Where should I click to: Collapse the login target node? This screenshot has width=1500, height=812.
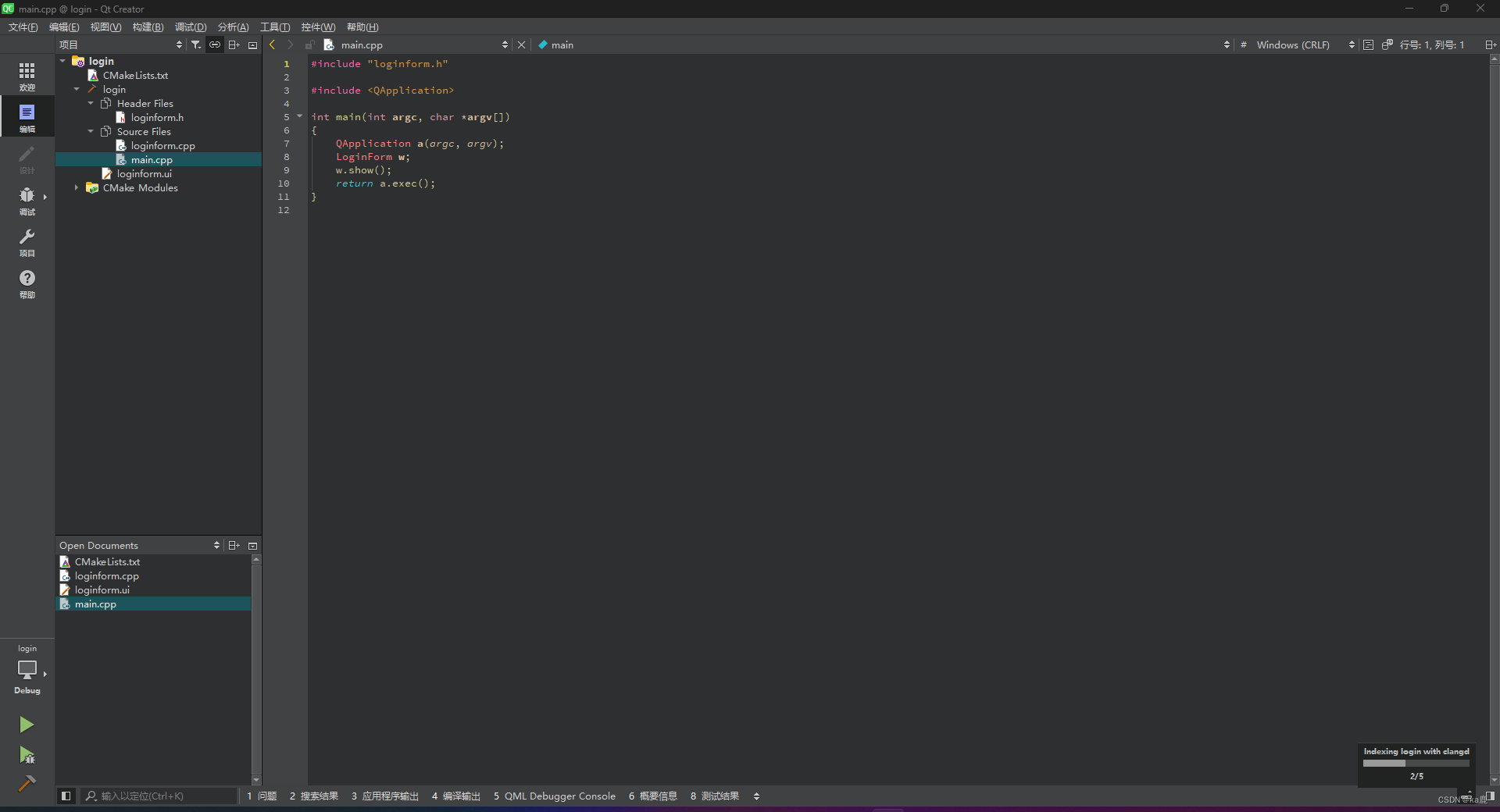tap(77, 89)
